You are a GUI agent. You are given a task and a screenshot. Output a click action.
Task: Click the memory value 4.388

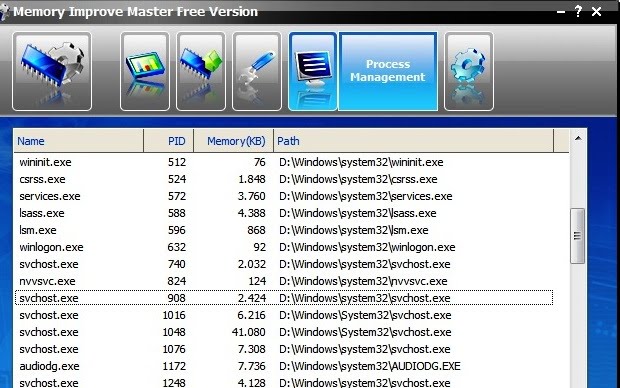(x=251, y=213)
